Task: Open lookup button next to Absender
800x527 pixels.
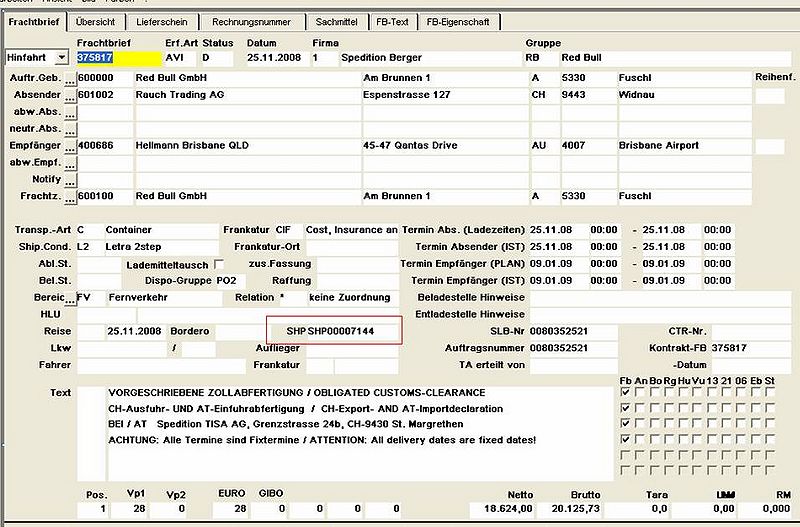Action: (70, 96)
